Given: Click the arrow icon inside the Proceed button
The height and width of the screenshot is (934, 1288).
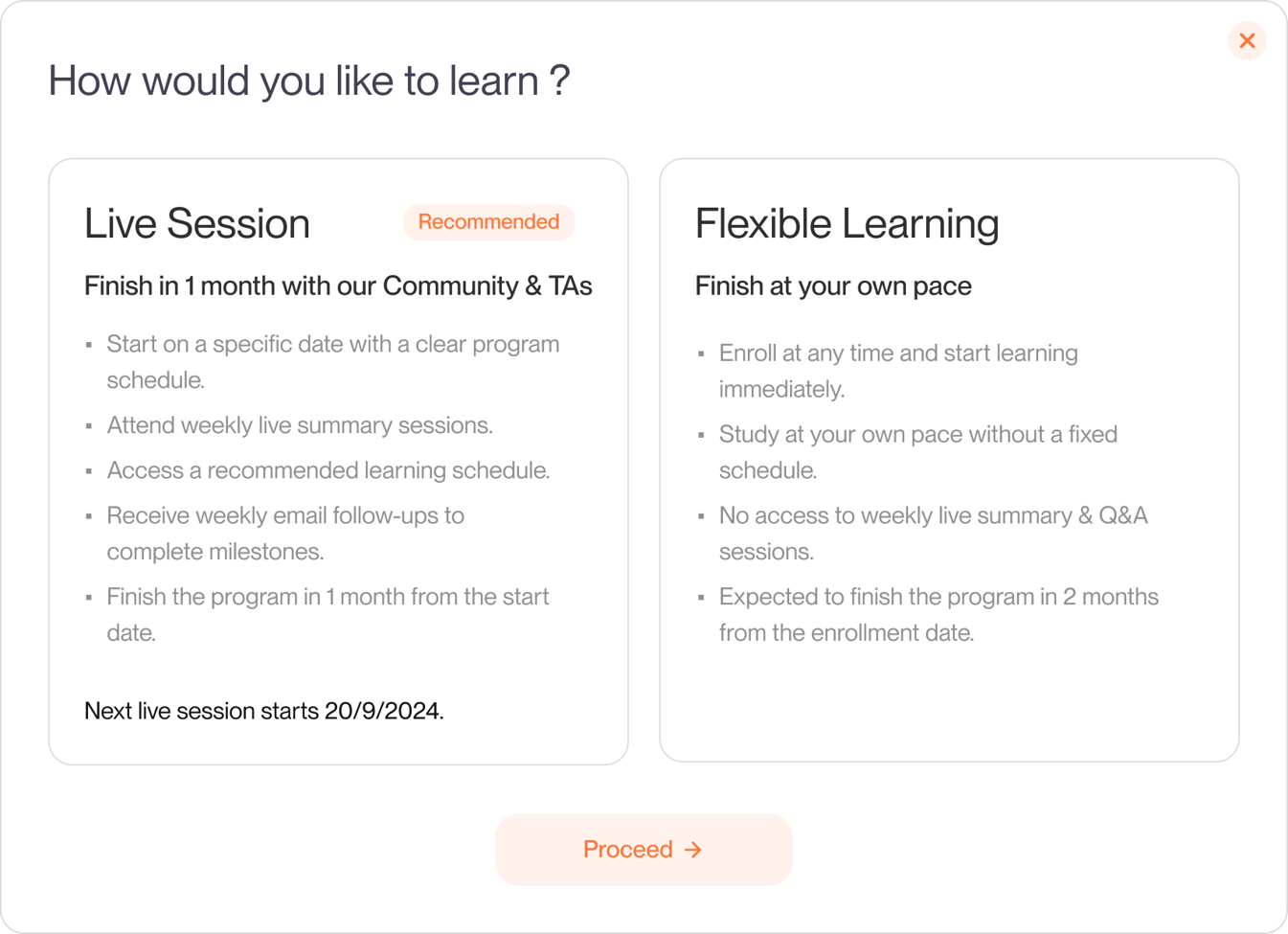Looking at the screenshot, I should pyautogui.click(x=692, y=850).
